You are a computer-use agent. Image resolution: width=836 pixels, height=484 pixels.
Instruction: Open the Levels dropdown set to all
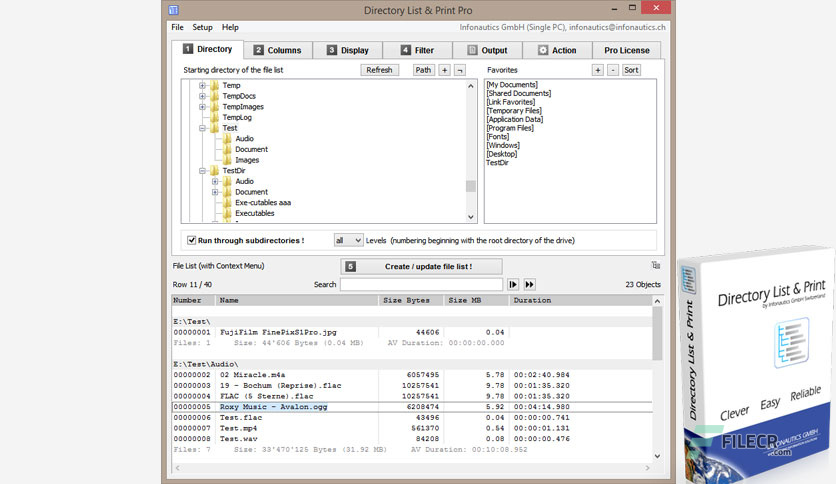tap(348, 240)
